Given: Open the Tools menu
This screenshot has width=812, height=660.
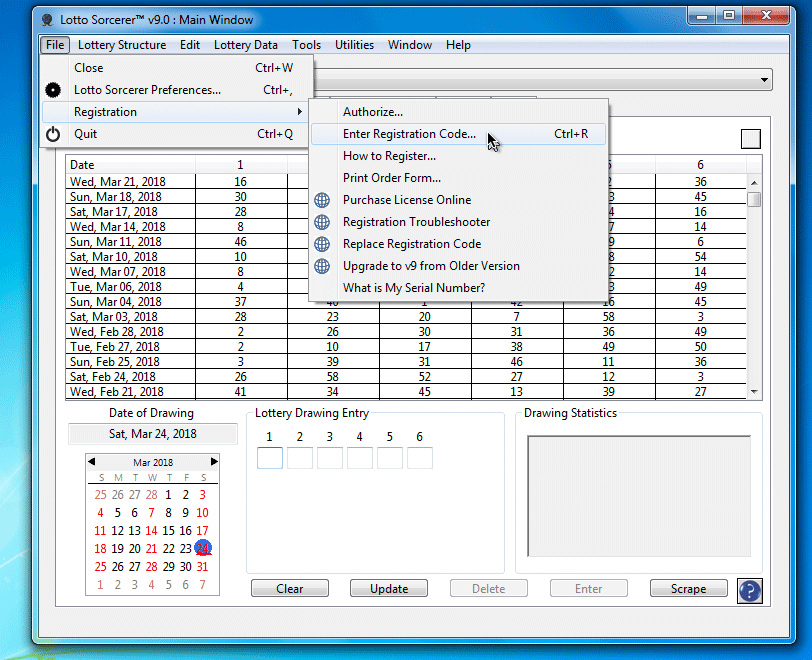Looking at the screenshot, I should [307, 45].
